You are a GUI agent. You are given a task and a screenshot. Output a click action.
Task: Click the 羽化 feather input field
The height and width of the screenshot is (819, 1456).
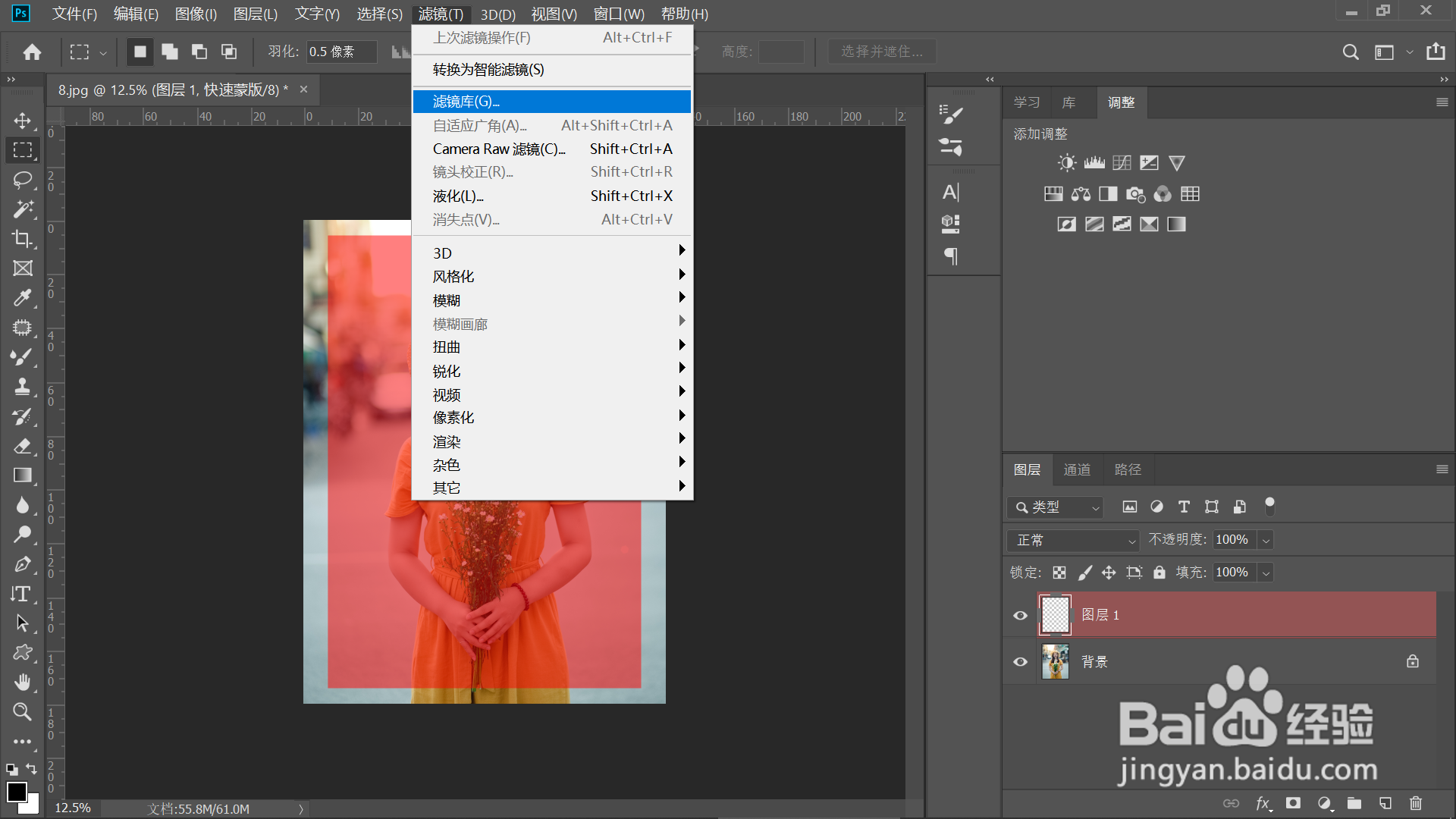tap(340, 52)
